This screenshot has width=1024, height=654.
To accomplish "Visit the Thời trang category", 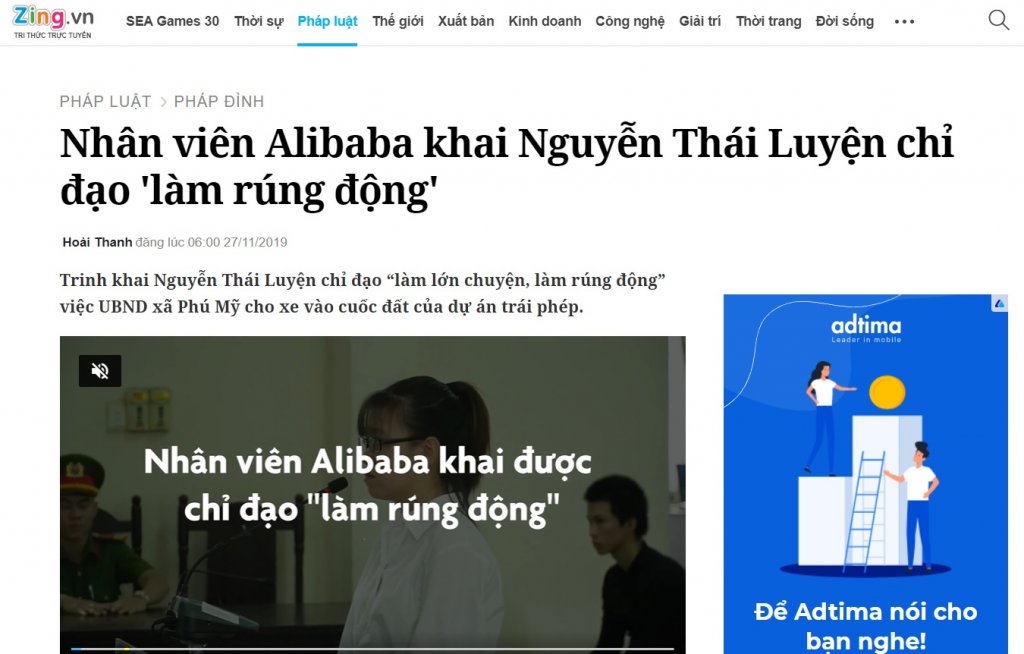I will tap(768, 22).
